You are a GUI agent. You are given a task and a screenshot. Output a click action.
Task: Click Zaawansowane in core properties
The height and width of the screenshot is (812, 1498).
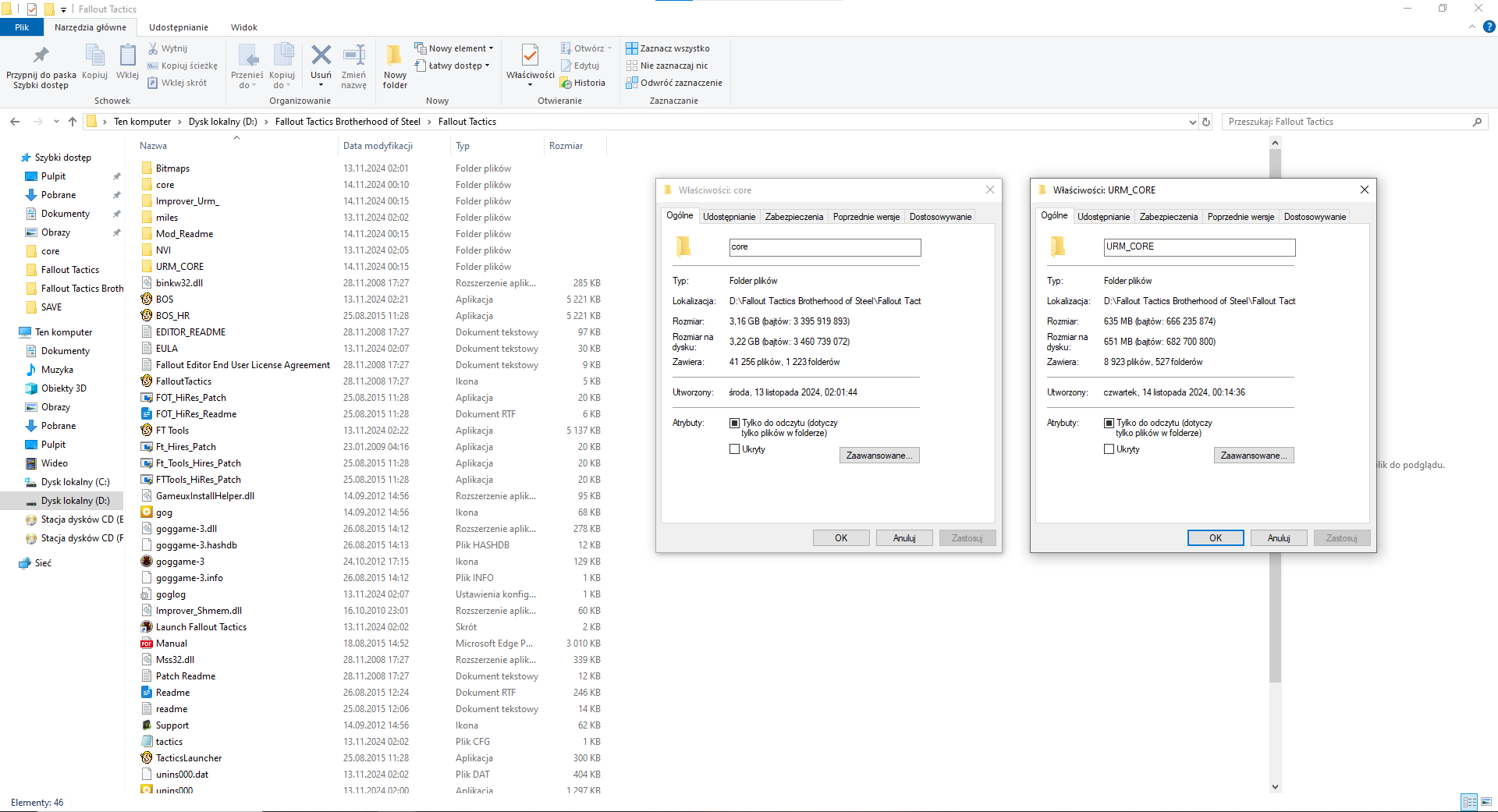point(879,456)
